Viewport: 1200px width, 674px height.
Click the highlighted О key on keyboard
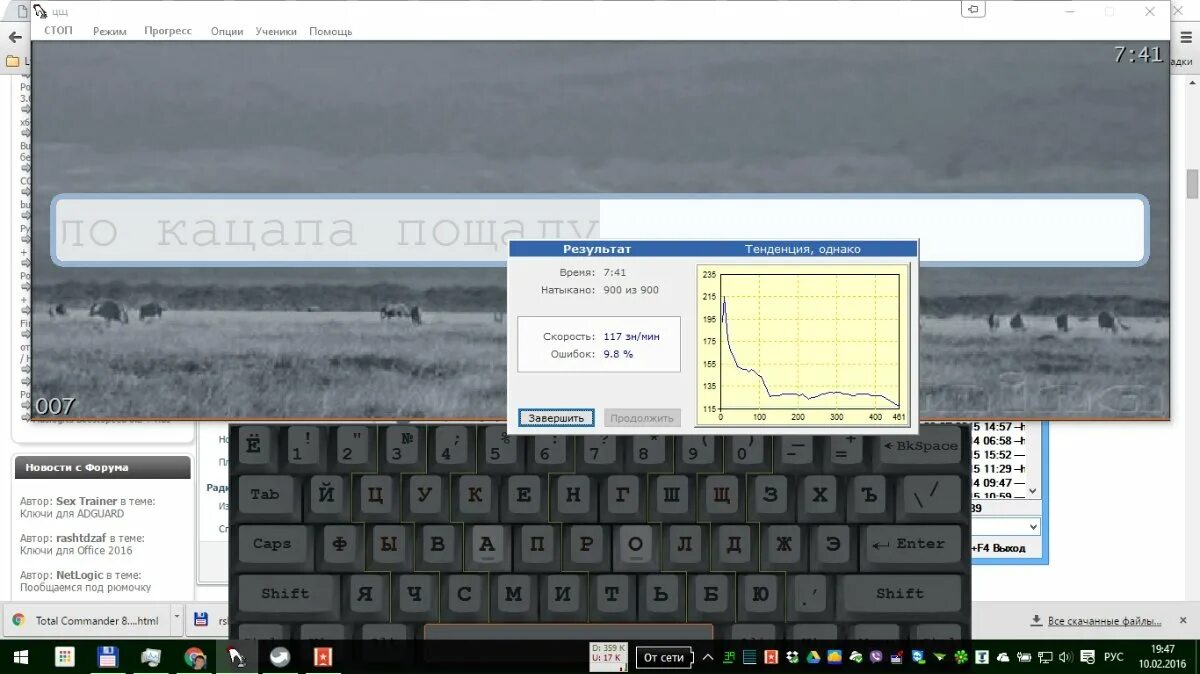pos(635,544)
